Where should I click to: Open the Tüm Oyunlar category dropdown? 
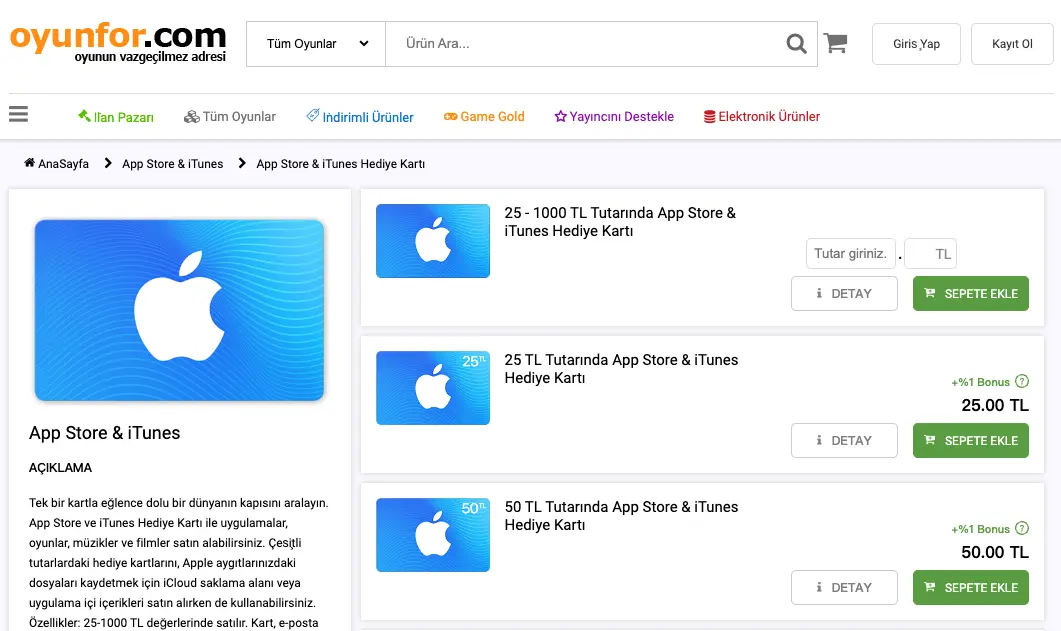coord(316,44)
